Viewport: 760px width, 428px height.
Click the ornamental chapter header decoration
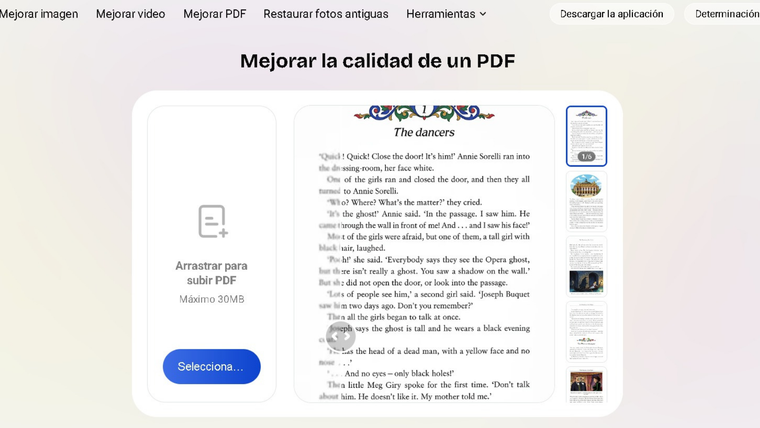[423, 112]
